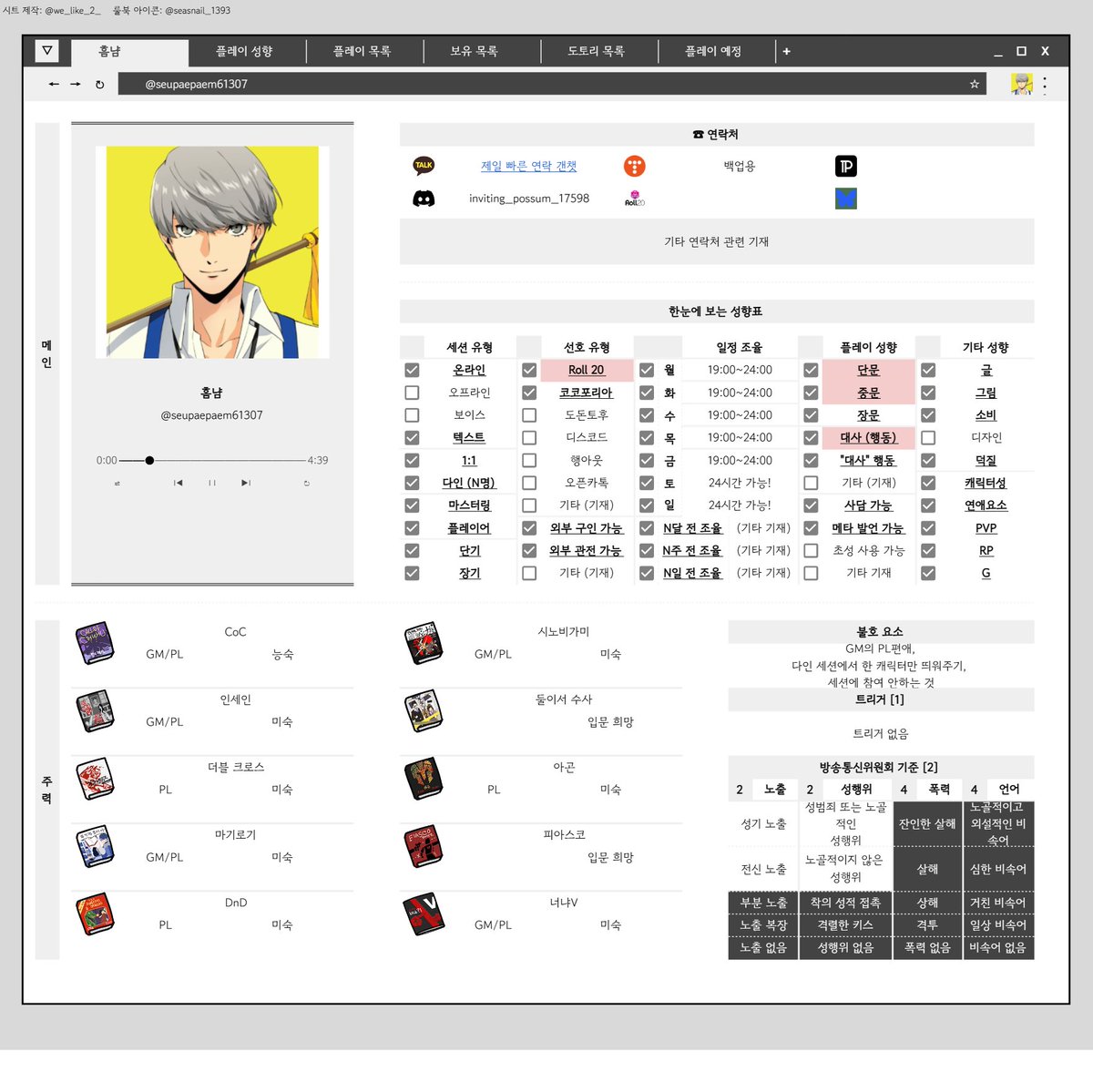Pause the music player
Image resolution: width=1093 pixels, height=1092 pixels.
pyautogui.click(x=212, y=483)
